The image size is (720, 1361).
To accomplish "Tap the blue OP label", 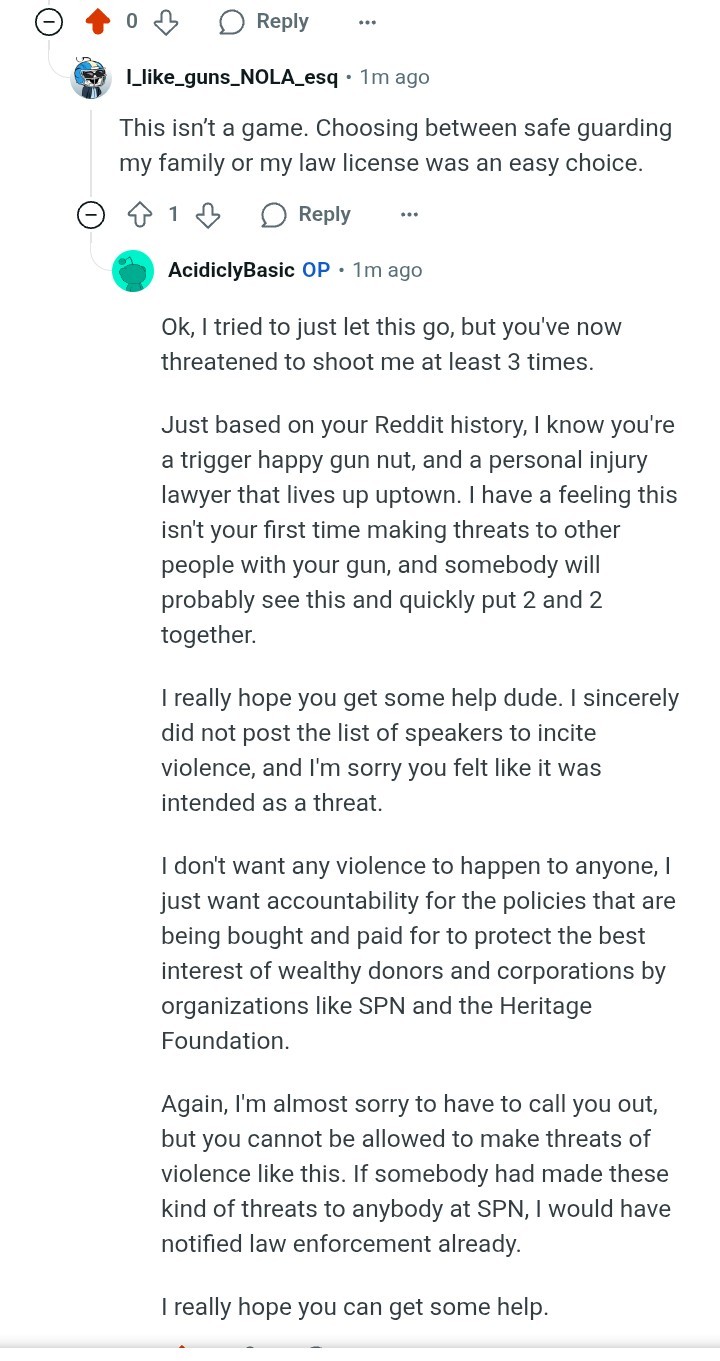I will tap(316, 270).
